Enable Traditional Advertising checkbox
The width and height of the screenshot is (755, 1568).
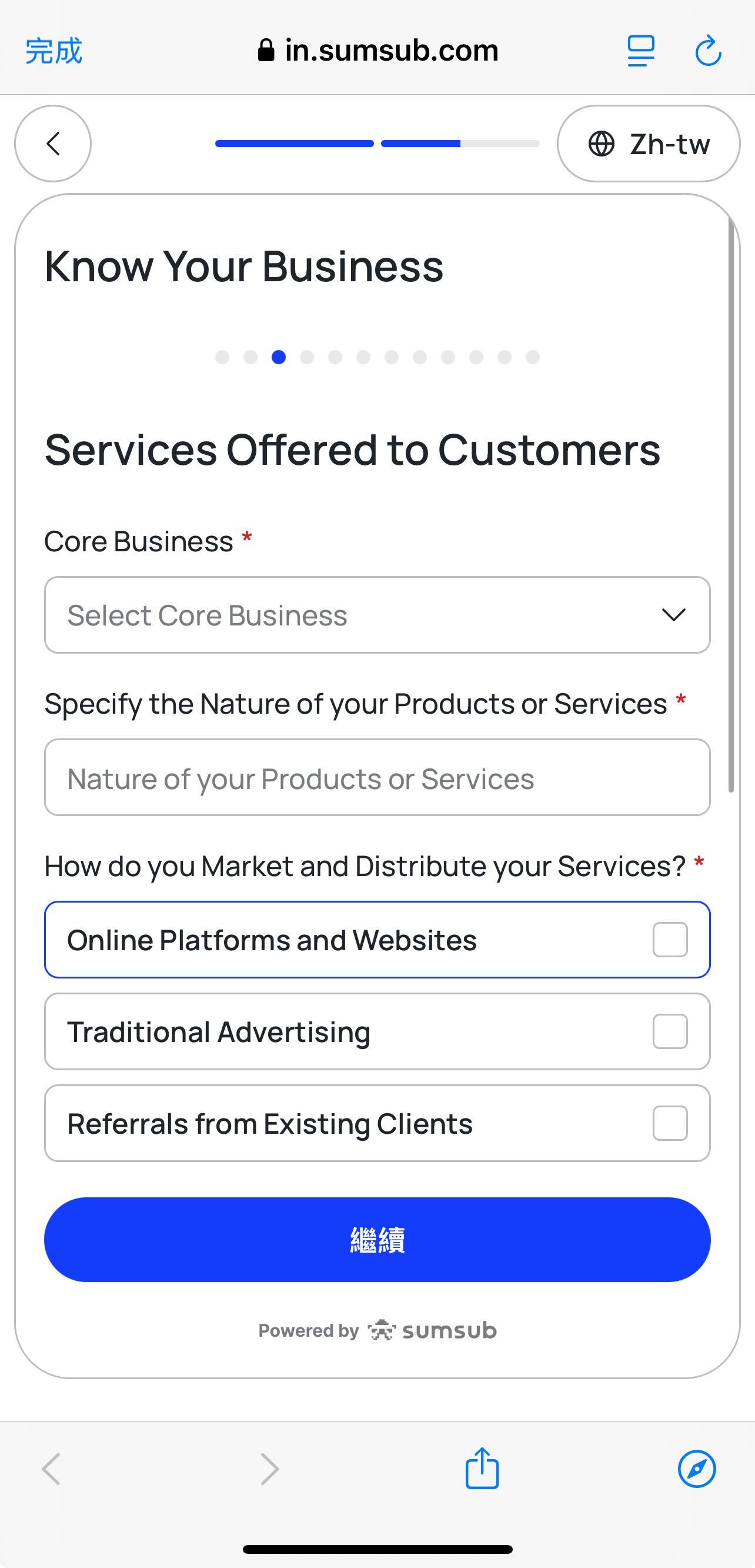click(670, 1031)
